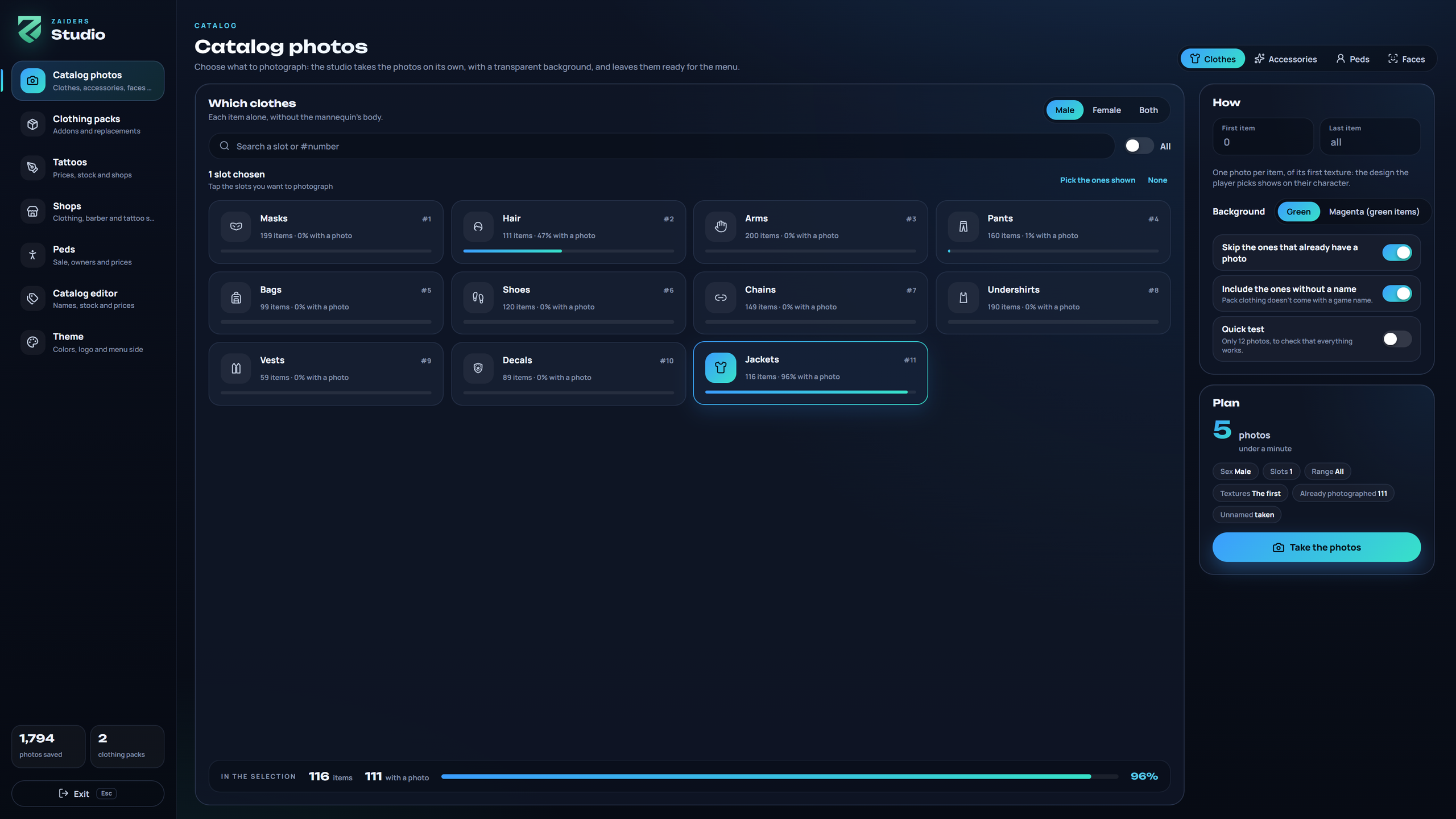The height and width of the screenshot is (819, 1456).
Task: Pick the Shoes slot card
Action: click(x=568, y=303)
